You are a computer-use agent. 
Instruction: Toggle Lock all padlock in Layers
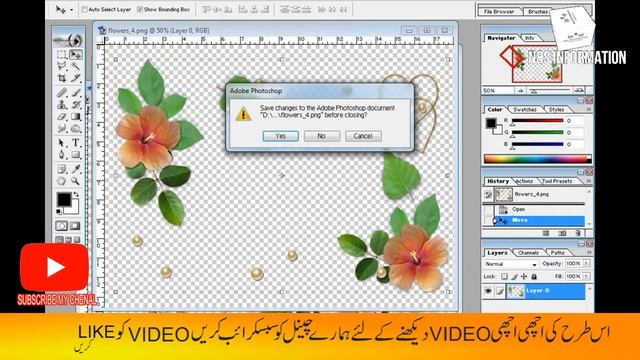[x=534, y=276]
